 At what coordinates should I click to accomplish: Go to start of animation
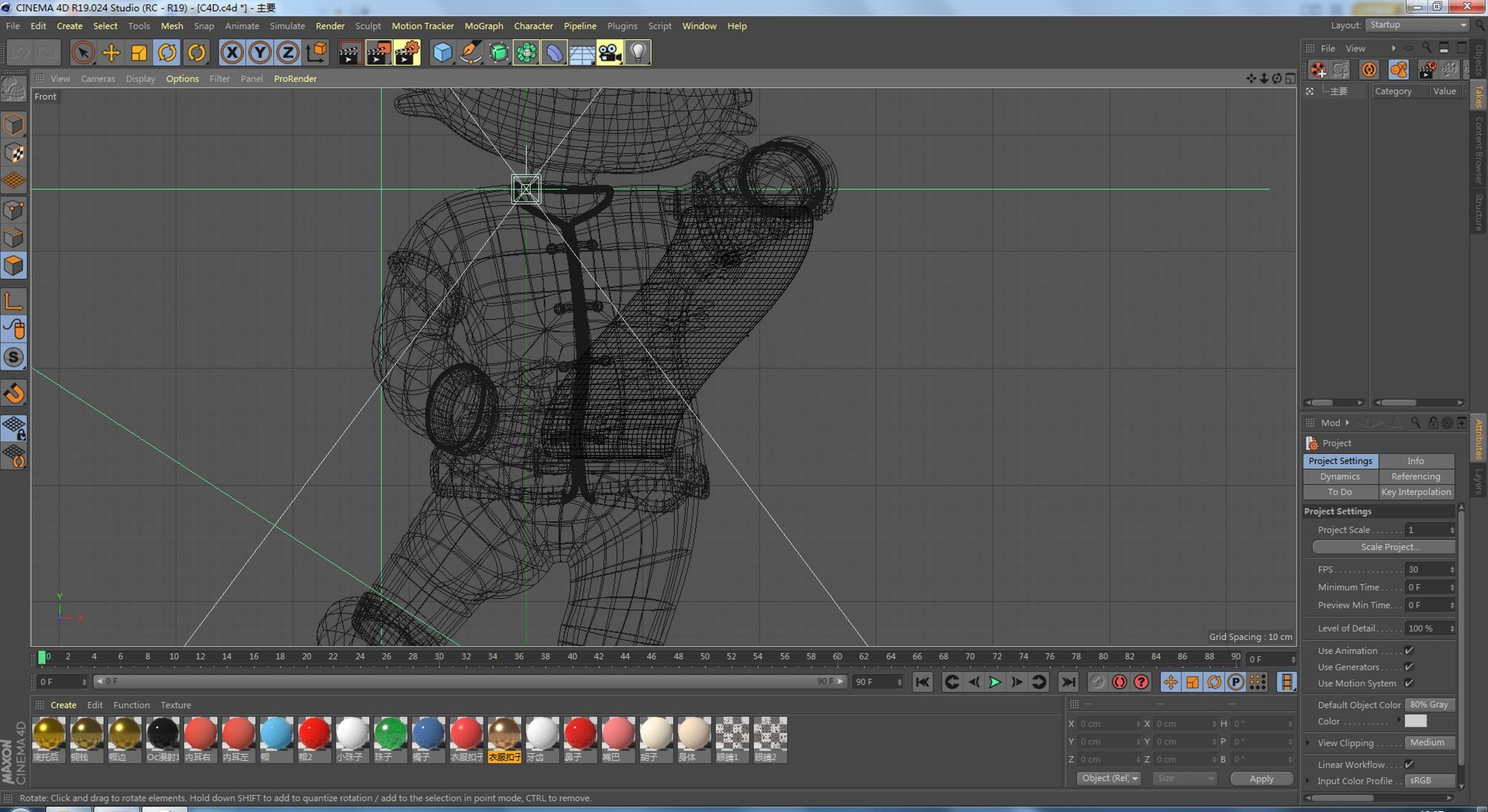click(922, 682)
